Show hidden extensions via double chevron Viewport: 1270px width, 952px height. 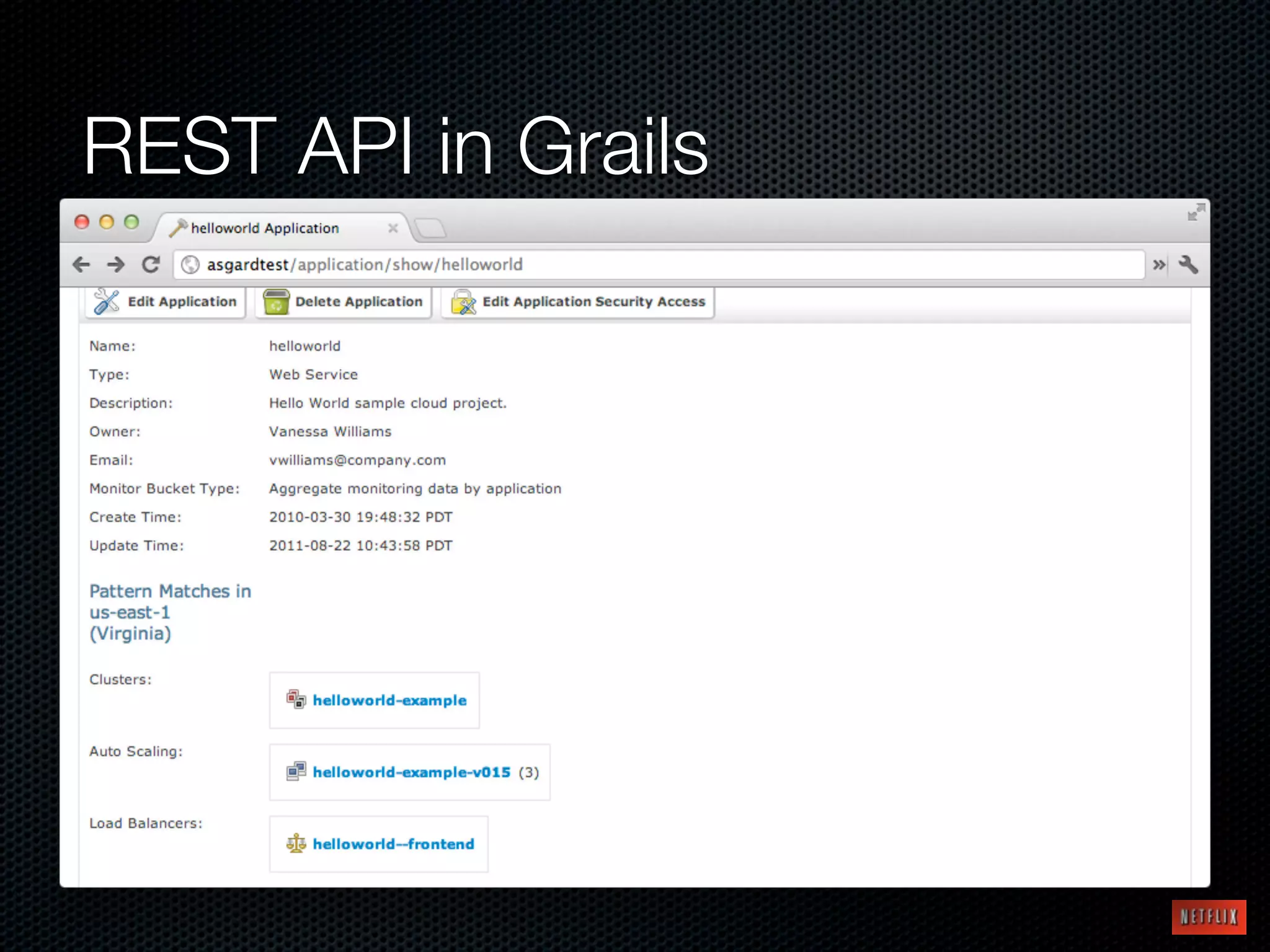pyautogui.click(x=1159, y=265)
